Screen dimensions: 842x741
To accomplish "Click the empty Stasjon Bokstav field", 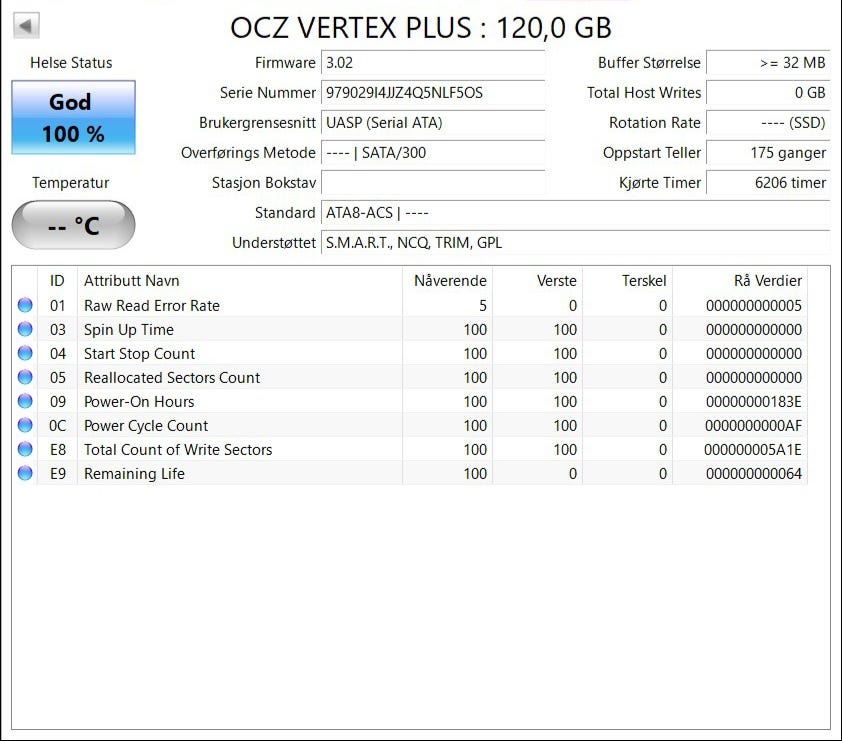I will click(433, 183).
